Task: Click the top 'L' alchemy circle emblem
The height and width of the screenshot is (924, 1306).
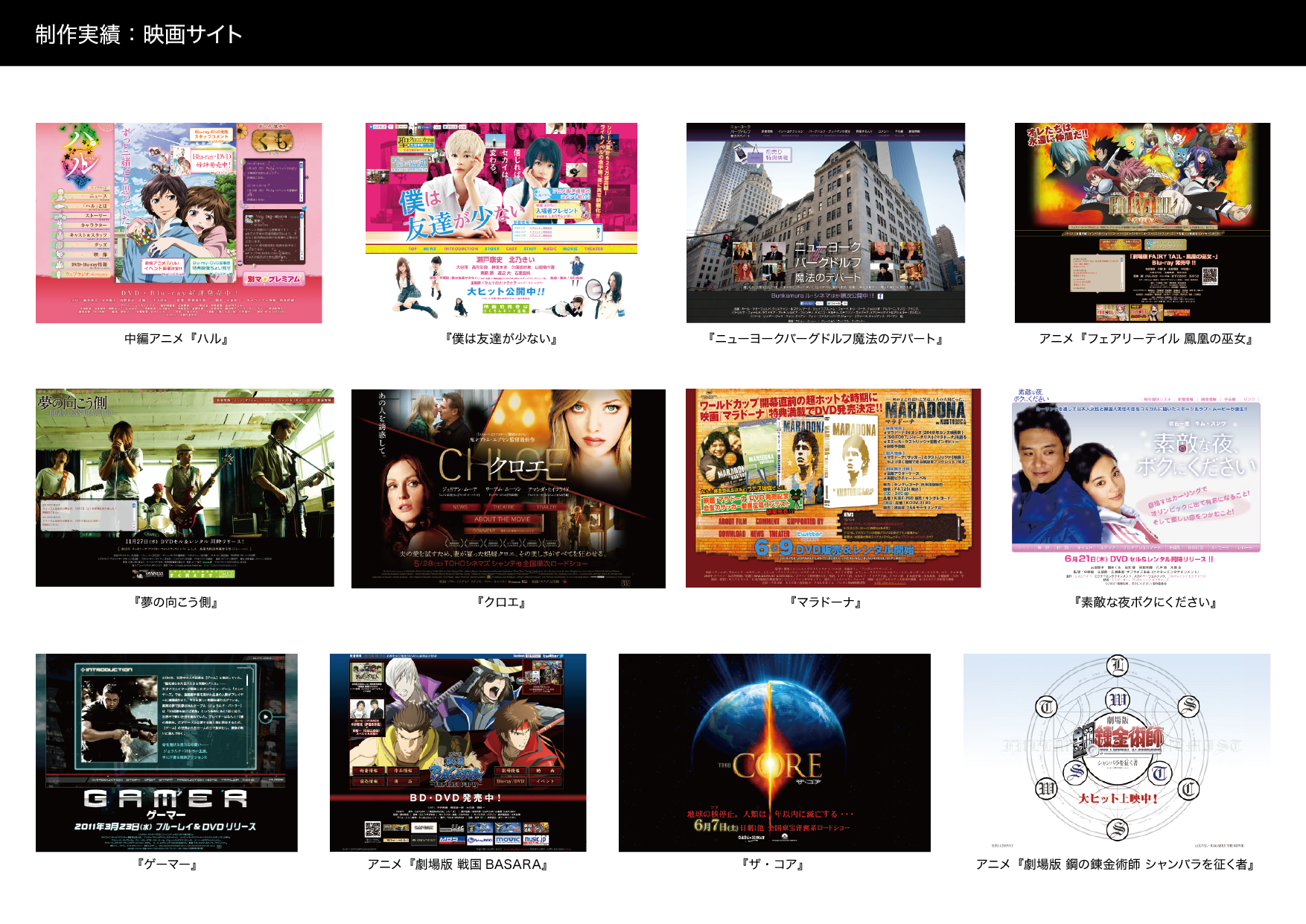Action: (1118, 665)
